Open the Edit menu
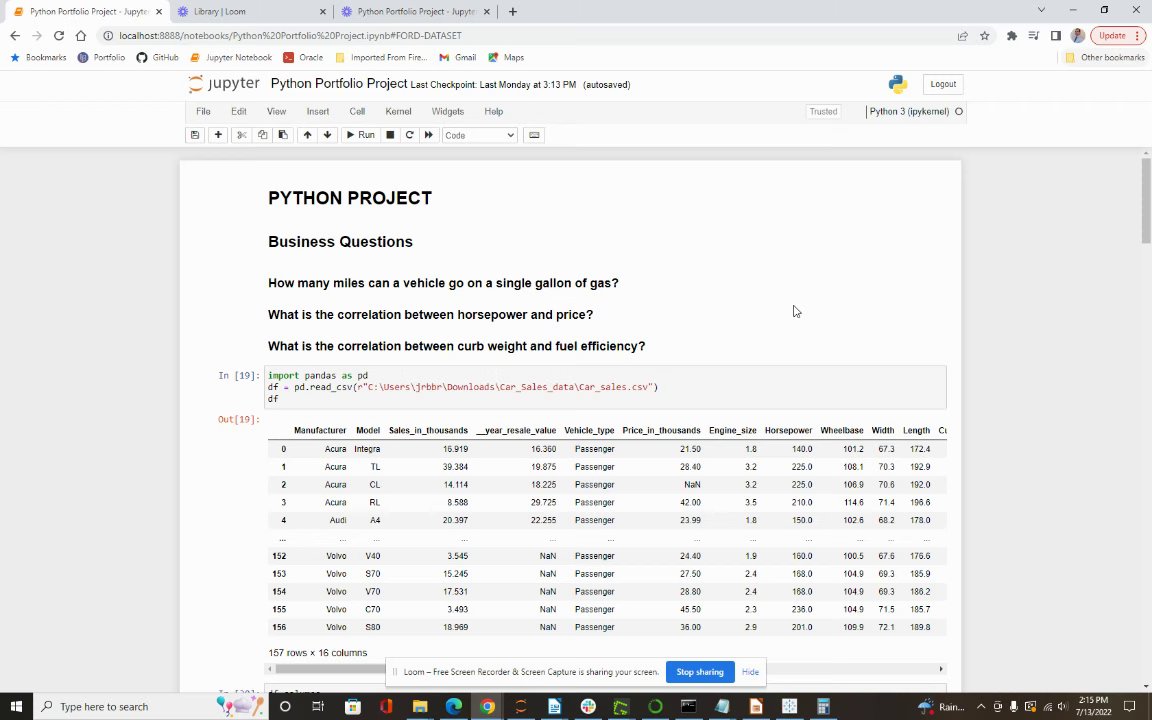Screen dimensions: 1152x720 click(x=239, y=112)
